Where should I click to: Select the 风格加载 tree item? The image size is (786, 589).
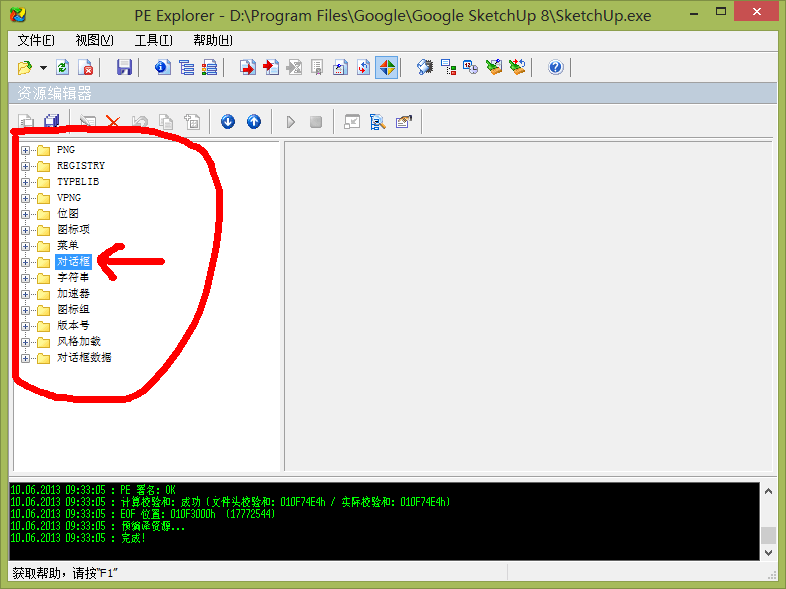79,341
